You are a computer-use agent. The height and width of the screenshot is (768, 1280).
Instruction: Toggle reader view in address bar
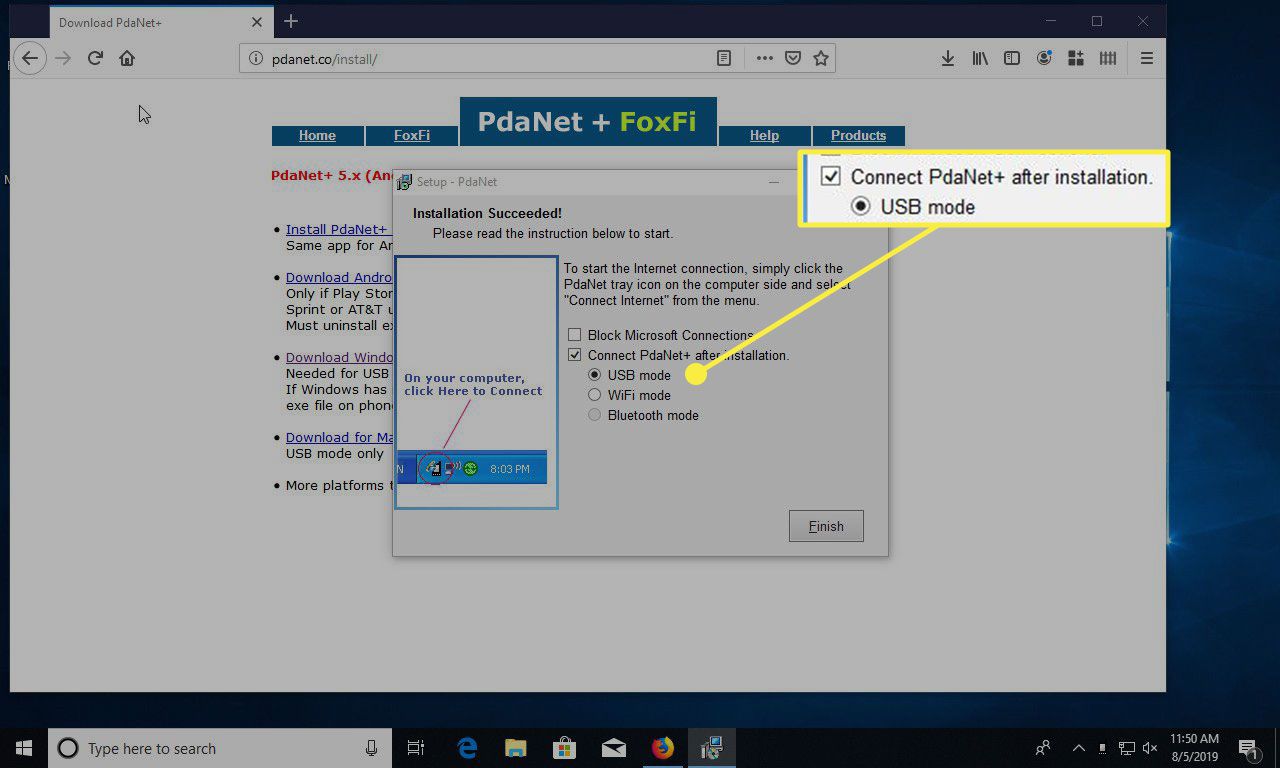click(x=724, y=59)
